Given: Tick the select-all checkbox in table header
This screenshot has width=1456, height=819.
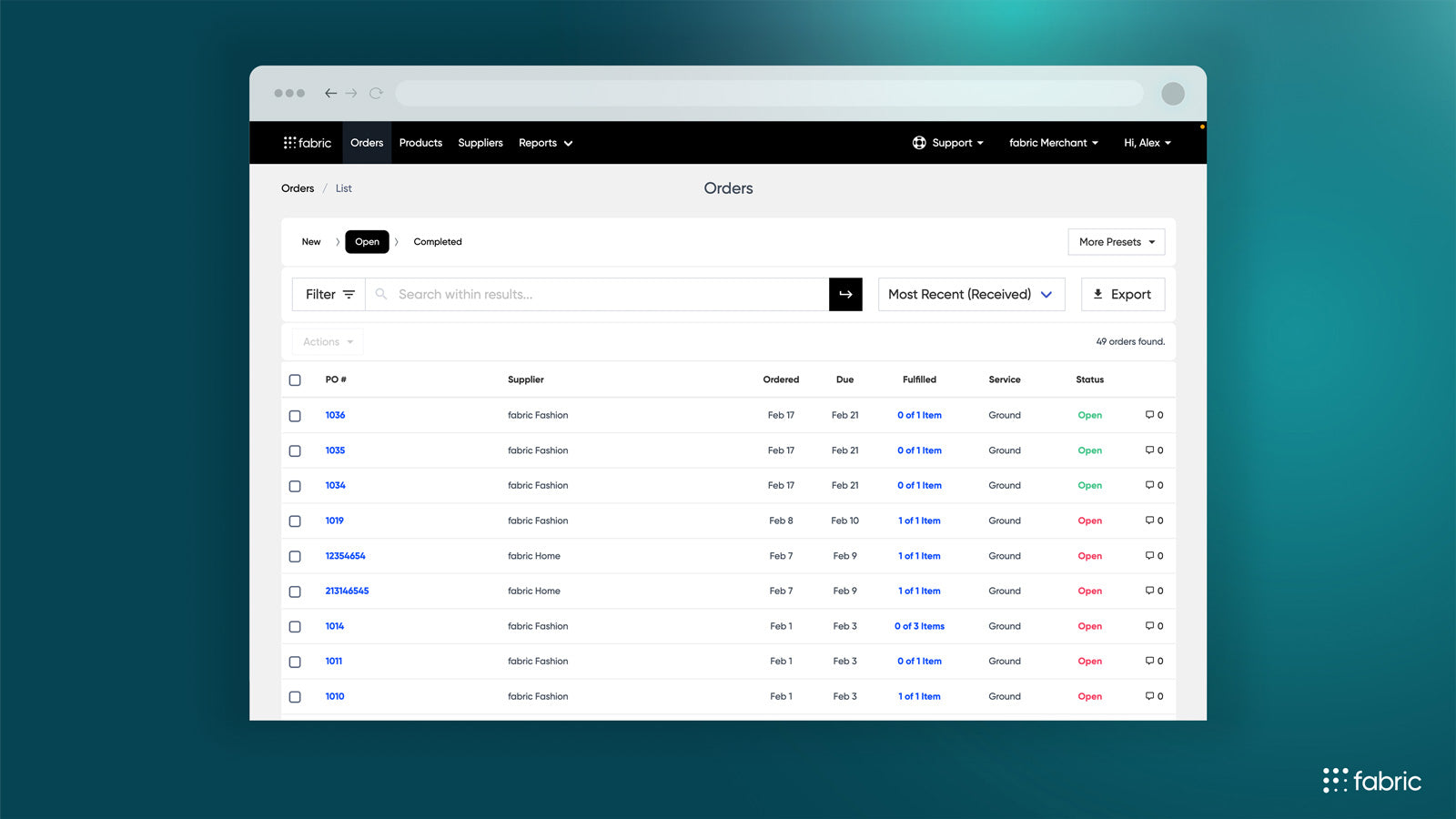Looking at the screenshot, I should [x=295, y=379].
